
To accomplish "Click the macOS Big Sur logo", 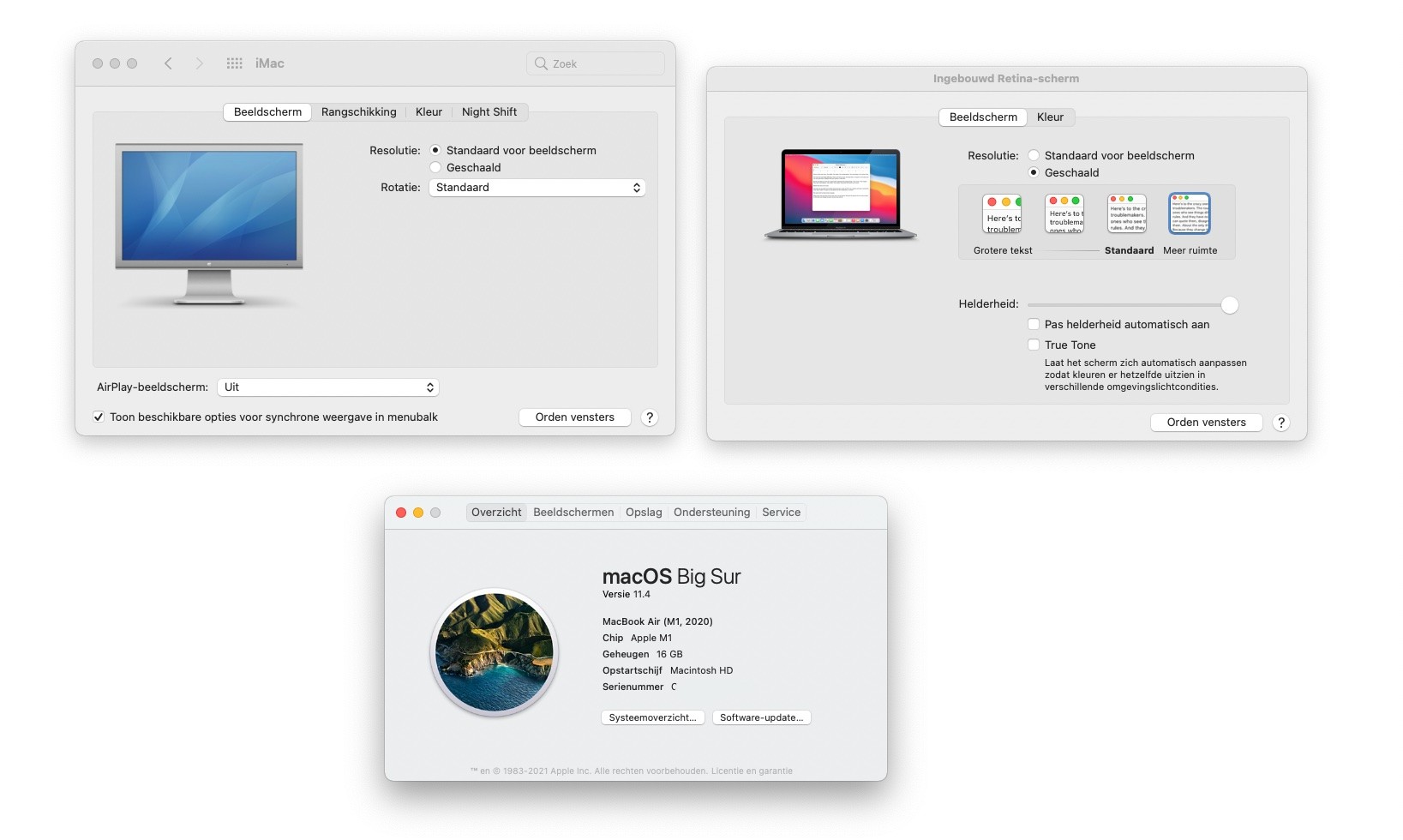I will point(495,652).
